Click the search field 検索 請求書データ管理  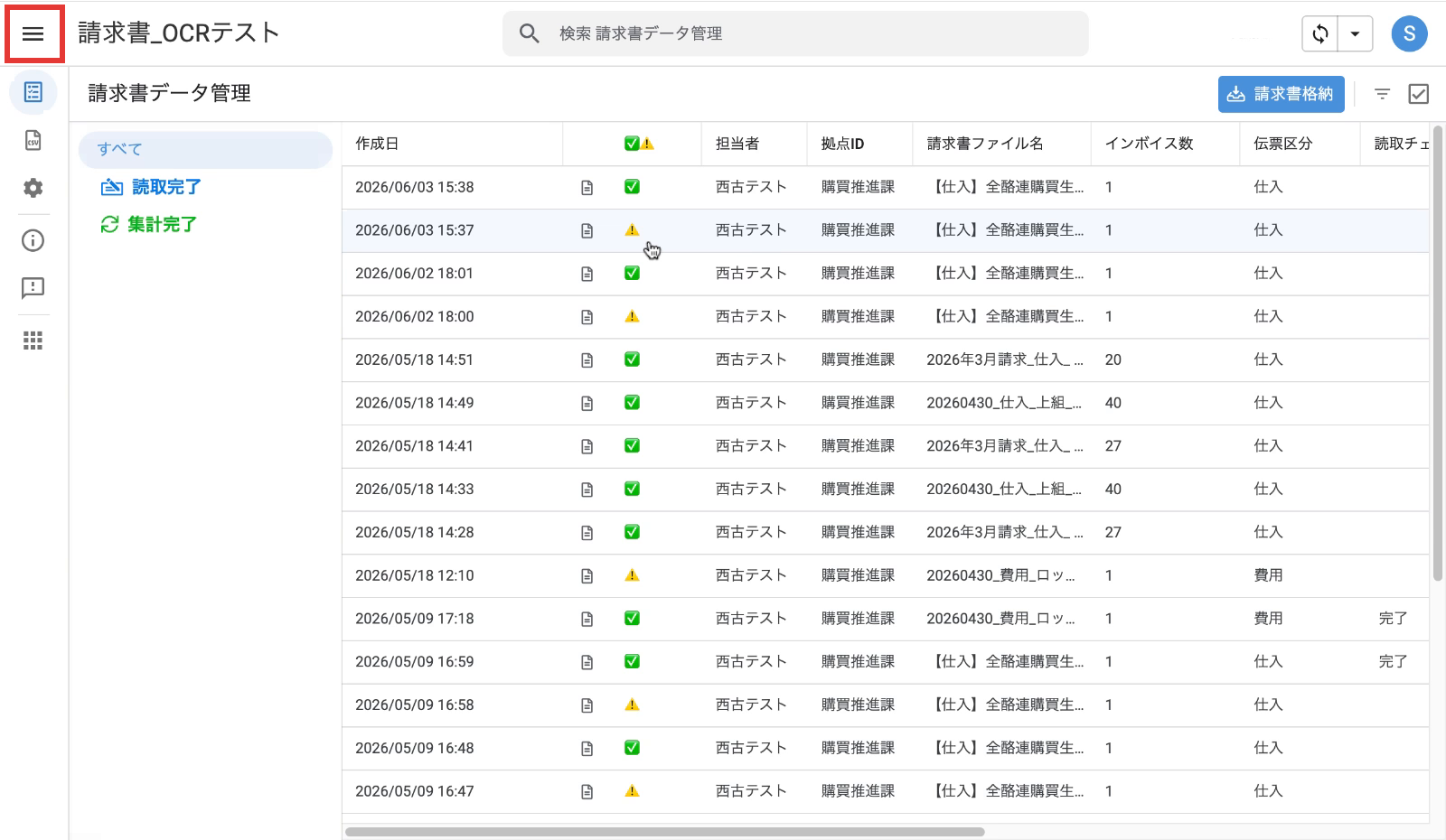[795, 33]
